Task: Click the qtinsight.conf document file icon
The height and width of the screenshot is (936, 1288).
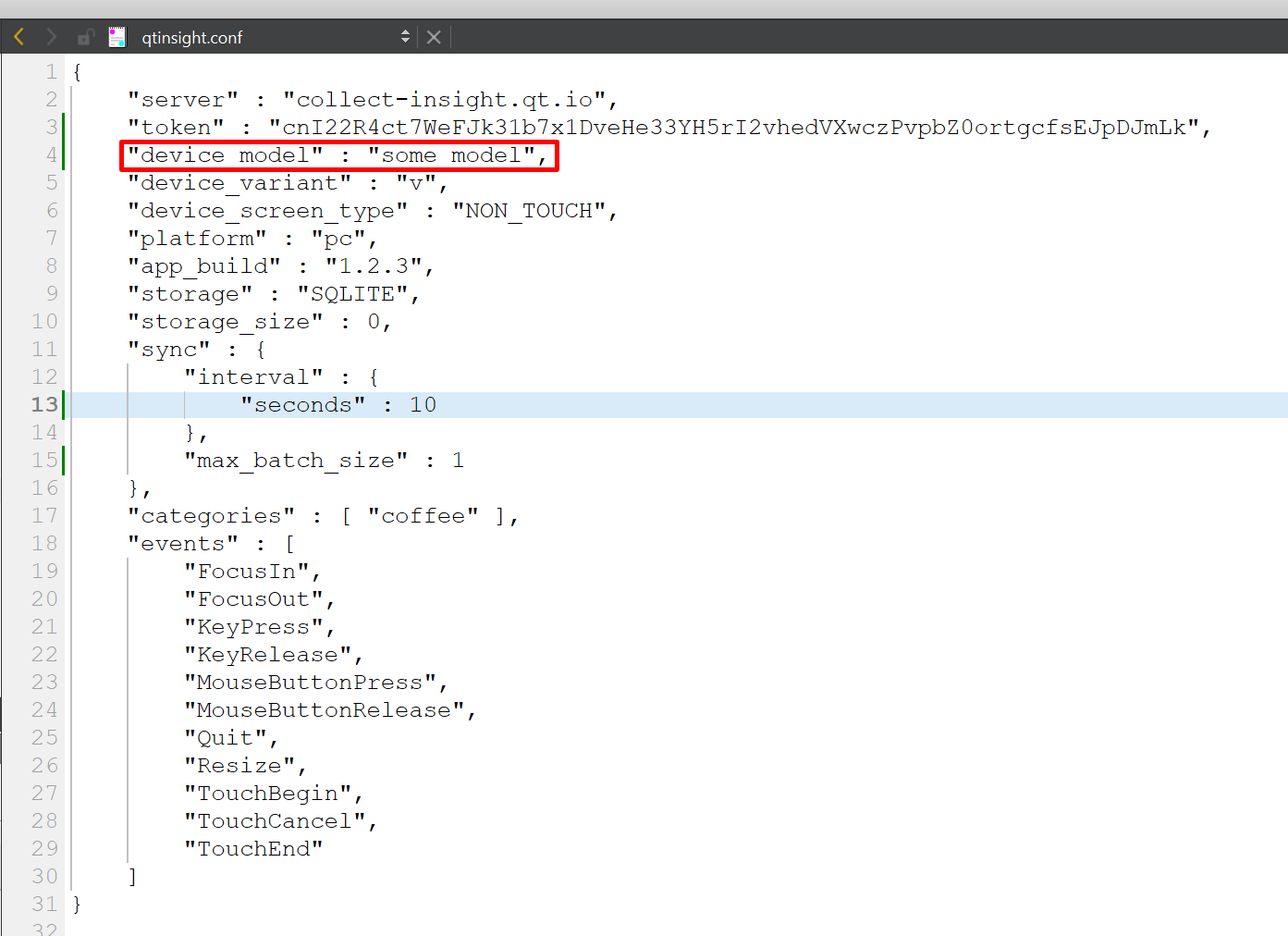Action: (x=117, y=37)
